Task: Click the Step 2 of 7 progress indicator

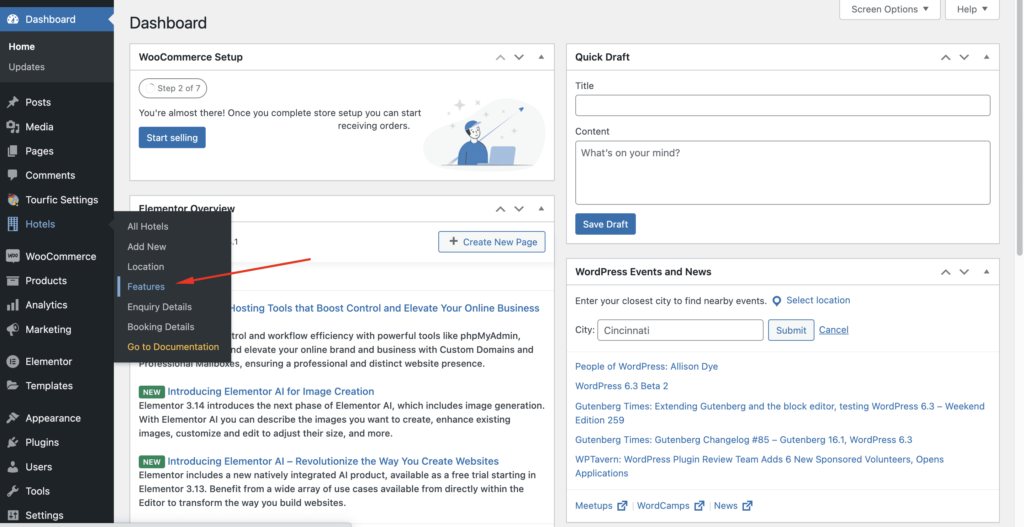Action: (x=173, y=88)
